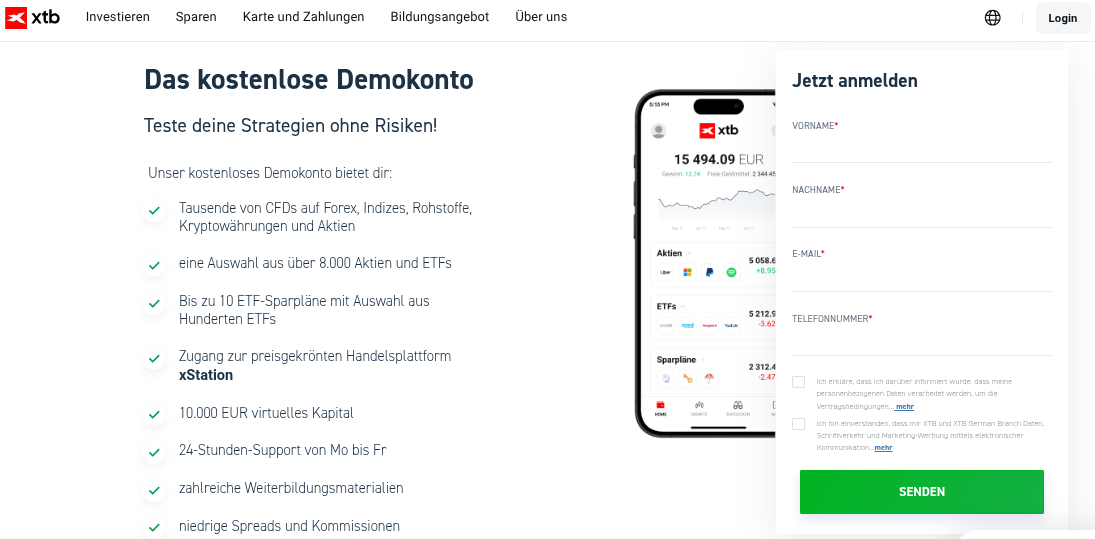Click 'Unser kostenloses Demokonto bietet dir:' text
Screen dimensions: 1095x539
click(x=270, y=172)
